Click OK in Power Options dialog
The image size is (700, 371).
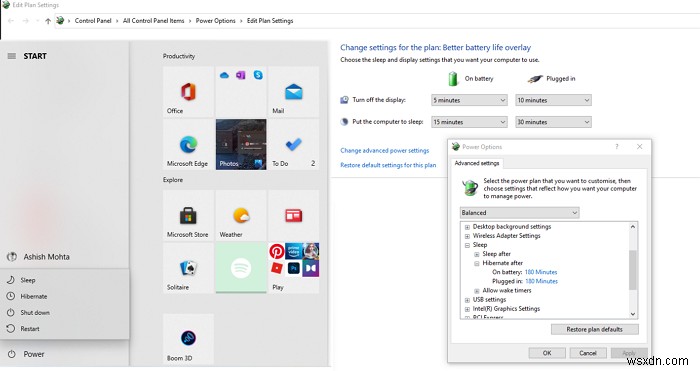pos(547,353)
